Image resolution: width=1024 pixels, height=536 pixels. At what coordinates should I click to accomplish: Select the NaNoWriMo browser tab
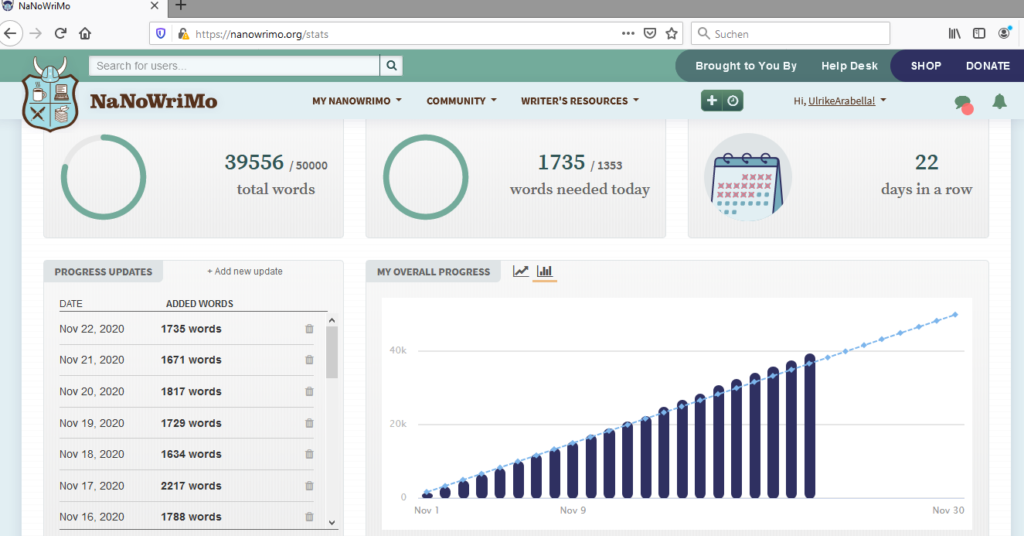pyautogui.click(x=82, y=7)
